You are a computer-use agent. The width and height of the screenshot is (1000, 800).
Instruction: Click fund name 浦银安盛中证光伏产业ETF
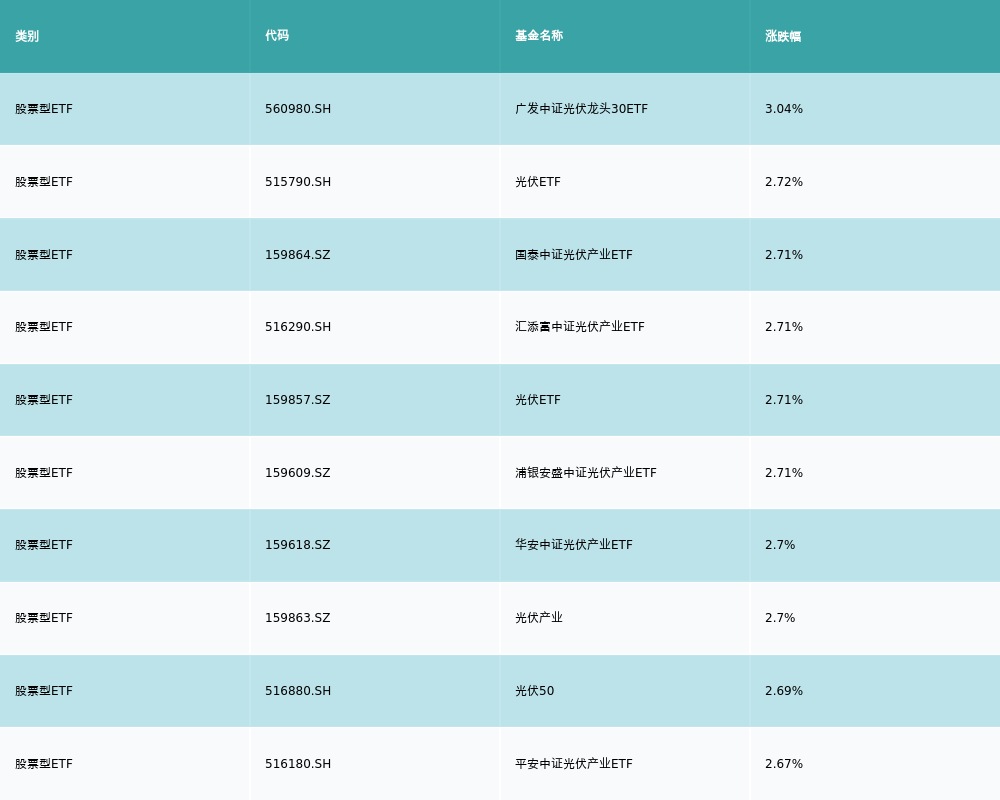tap(585, 473)
